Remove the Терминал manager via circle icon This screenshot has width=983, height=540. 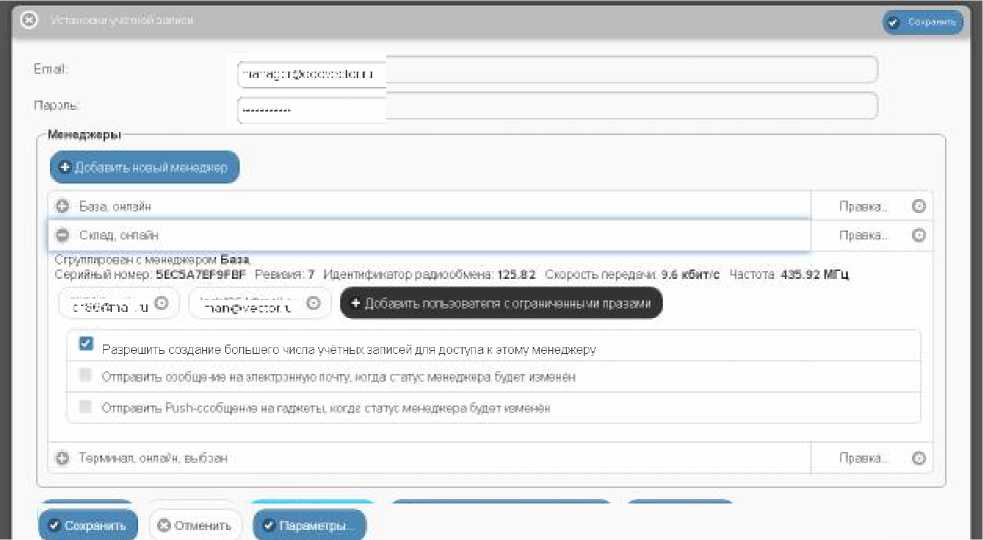tap(918, 458)
